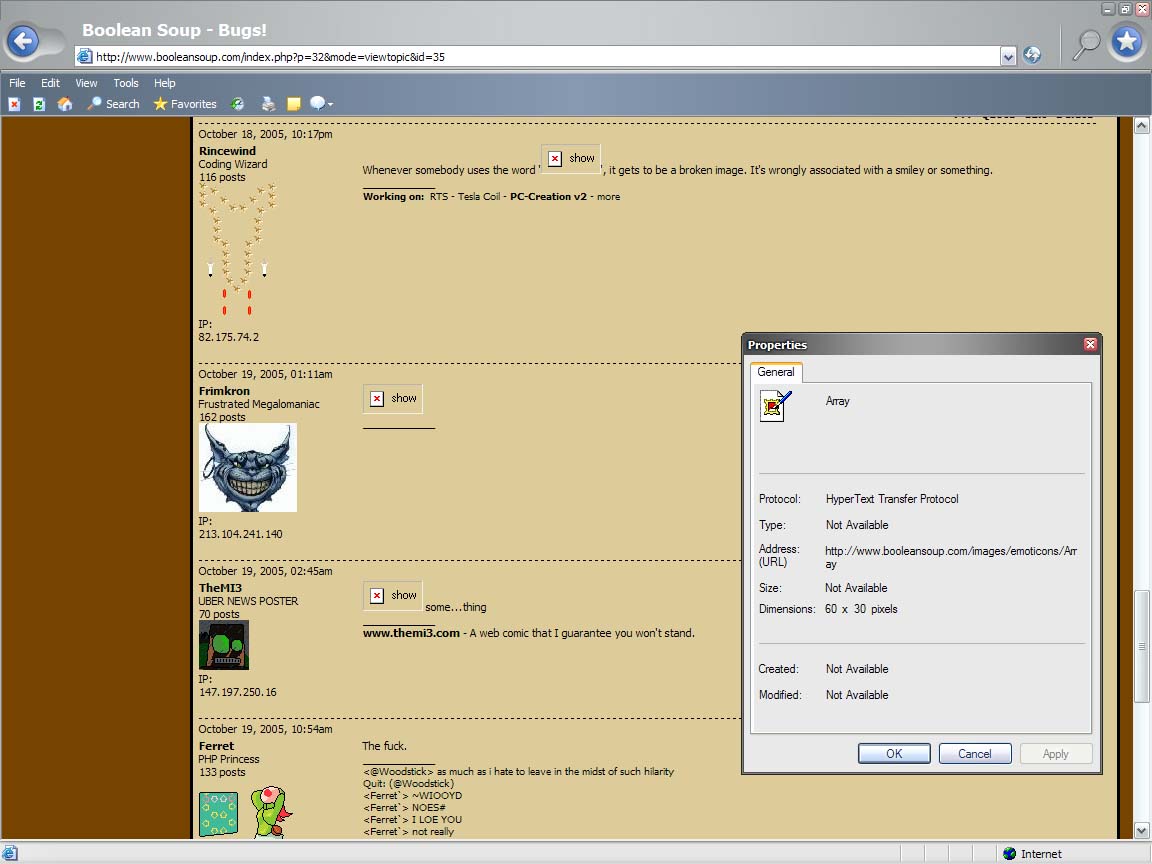This screenshot has height=864, width=1152.
Task: Open TheMI3's user profile link
Action: 220,588
